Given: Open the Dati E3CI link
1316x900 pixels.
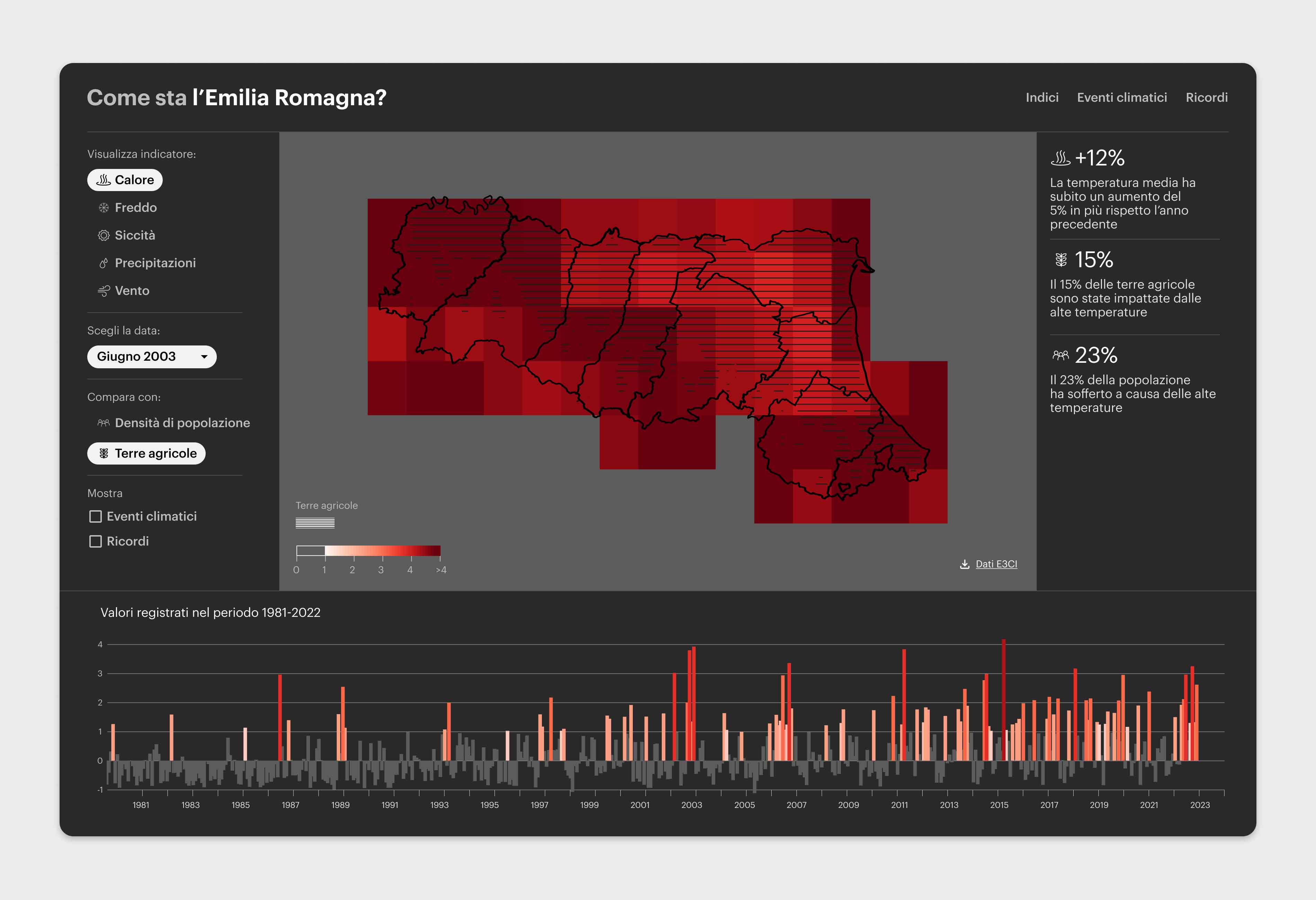Looking at the screenshot, I should [x=997, y=564].
